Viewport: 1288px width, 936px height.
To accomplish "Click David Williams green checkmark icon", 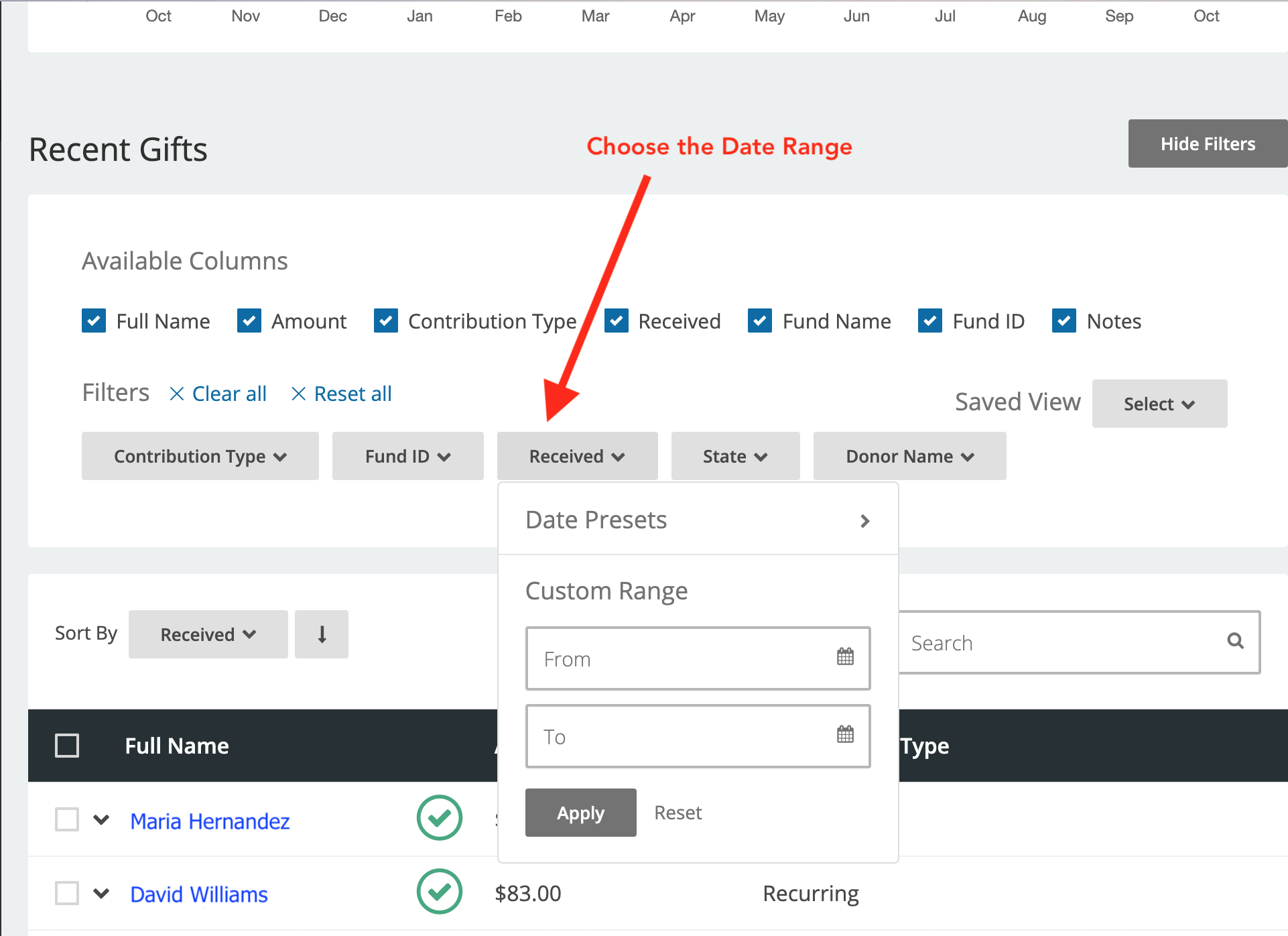I will point(440,892).
